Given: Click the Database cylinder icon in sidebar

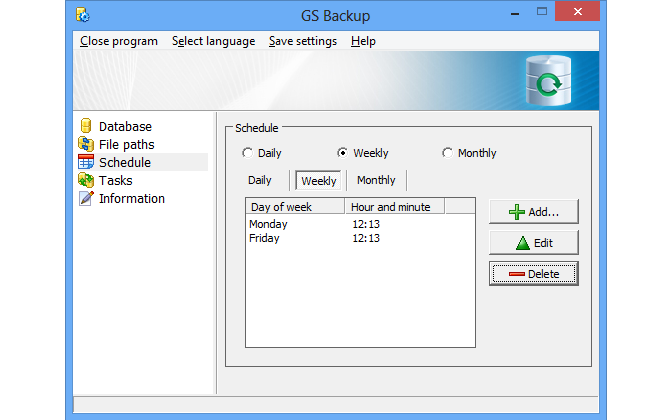Looking at the screenshot, I should 86,127.
